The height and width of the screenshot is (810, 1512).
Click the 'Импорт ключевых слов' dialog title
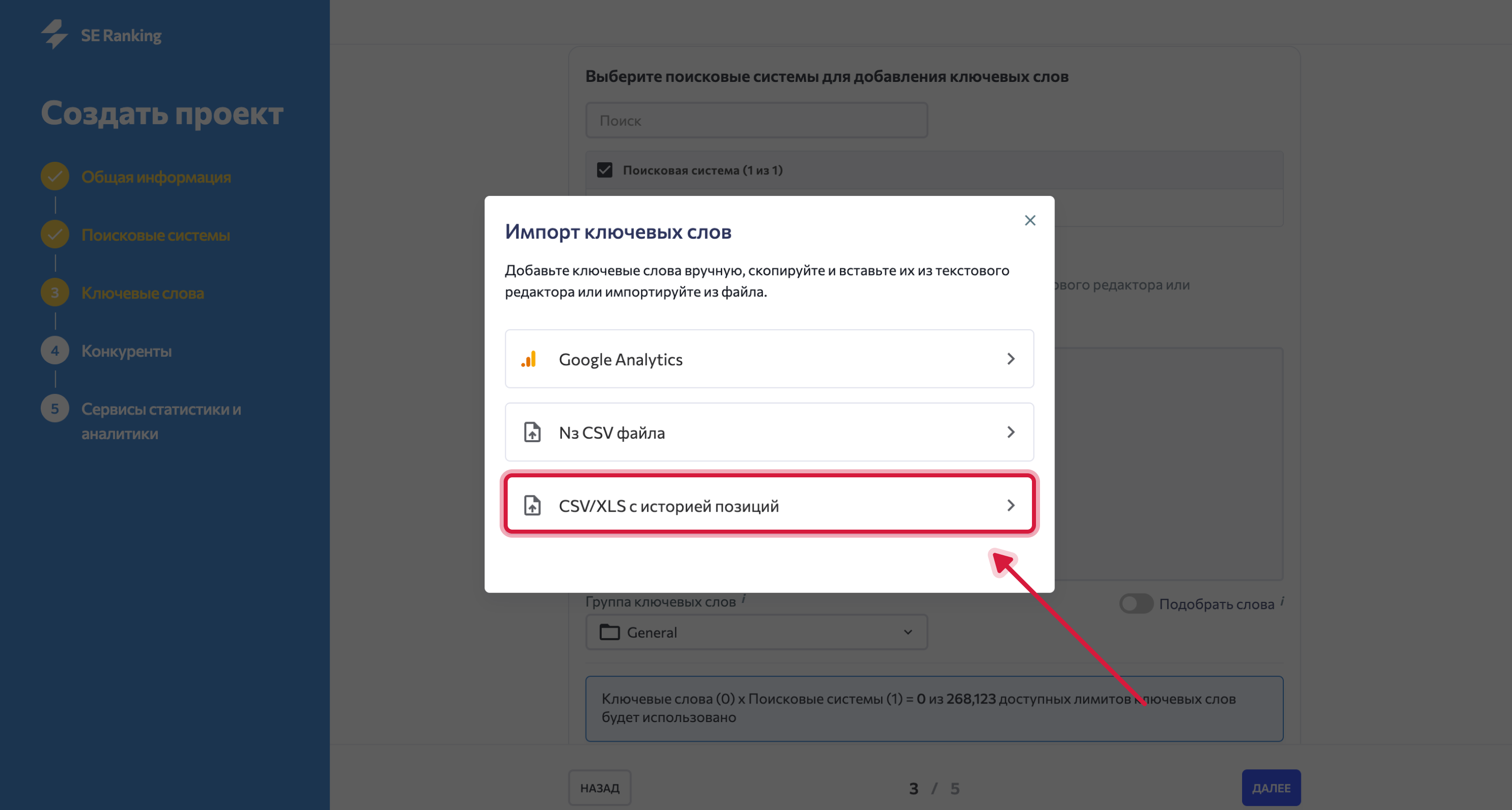pyautogui.click(x=618, y=232)
